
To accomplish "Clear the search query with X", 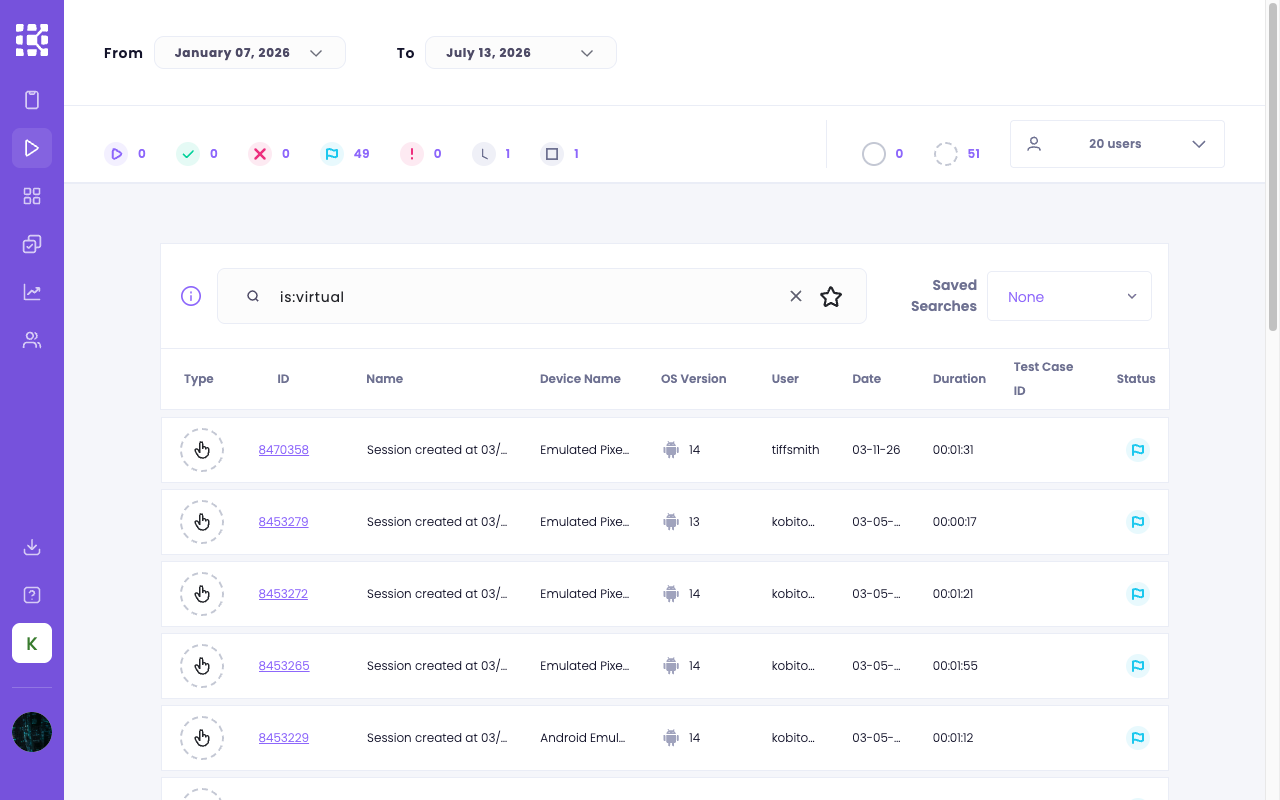I will point(796,296).
